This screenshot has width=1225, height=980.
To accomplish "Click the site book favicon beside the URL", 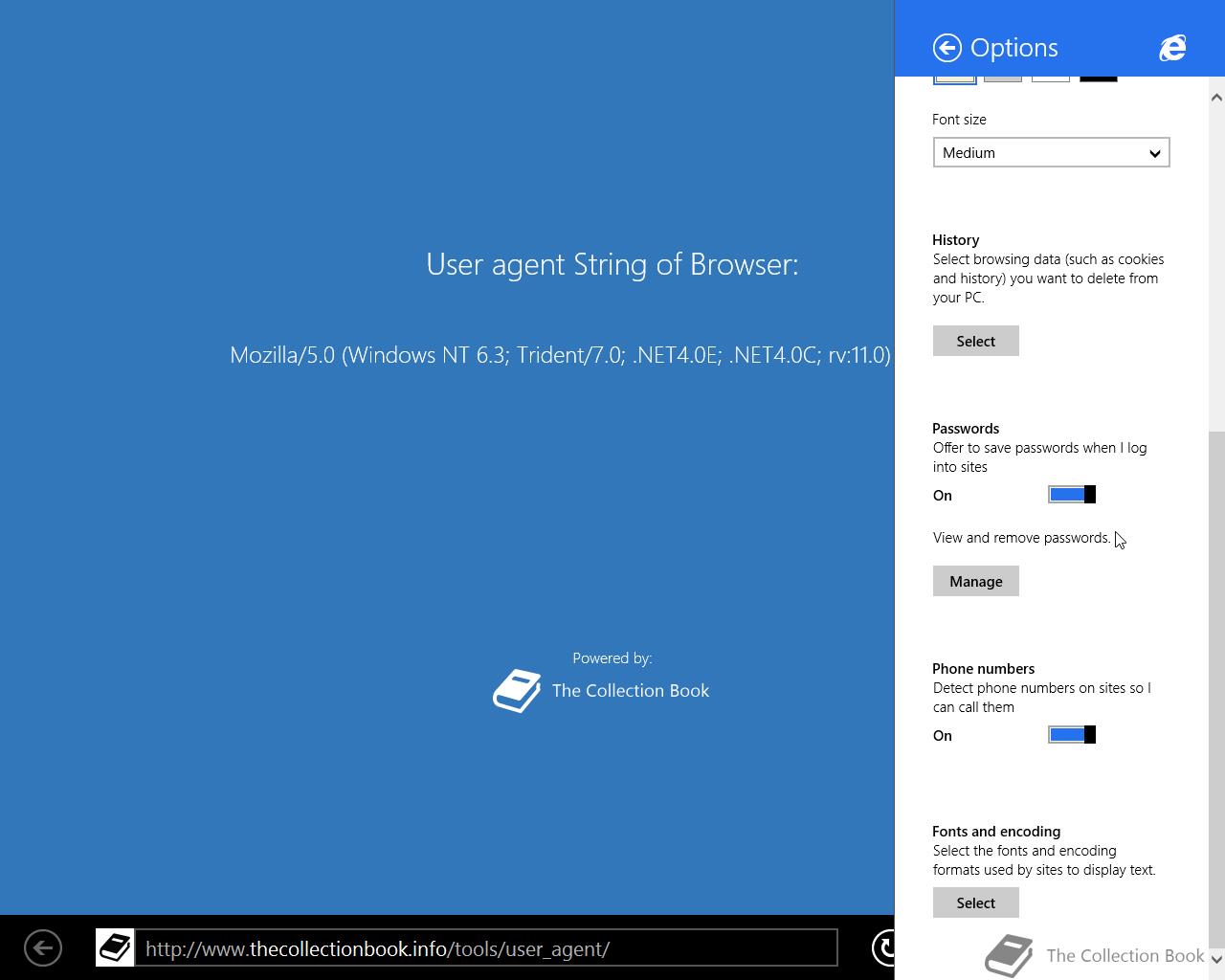I will point(115,948).
